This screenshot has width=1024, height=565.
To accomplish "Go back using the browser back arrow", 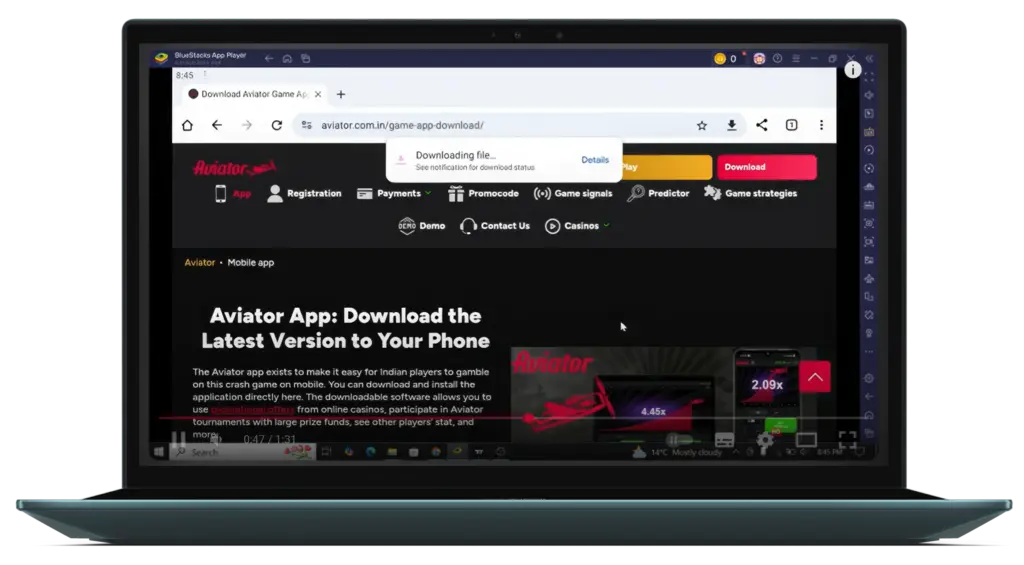I will tap(217, 125).
